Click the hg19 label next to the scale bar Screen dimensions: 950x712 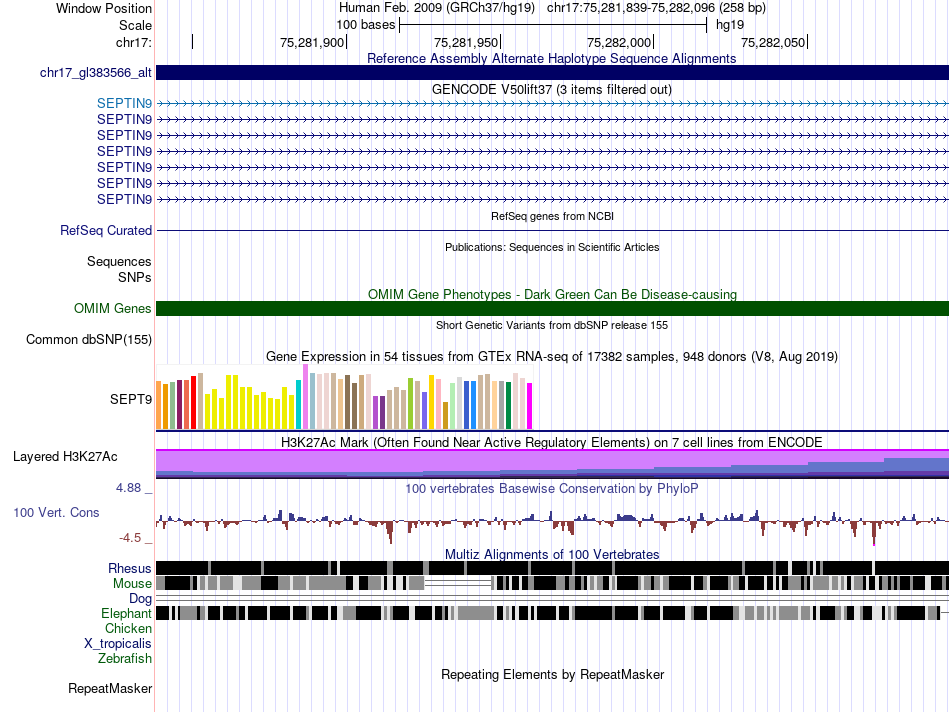click(729, 25)
